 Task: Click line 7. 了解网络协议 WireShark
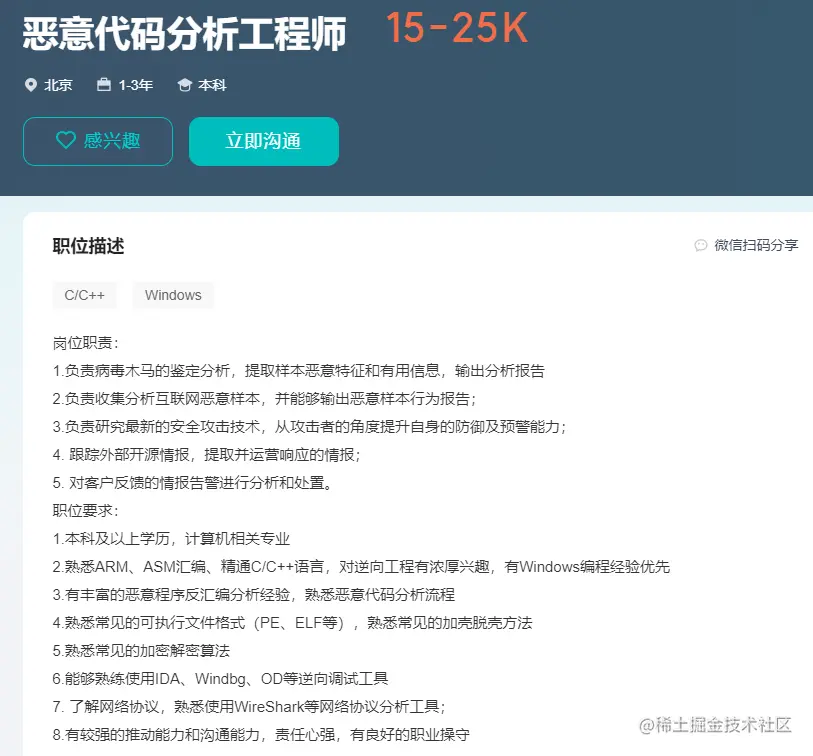tap(249, 707)
